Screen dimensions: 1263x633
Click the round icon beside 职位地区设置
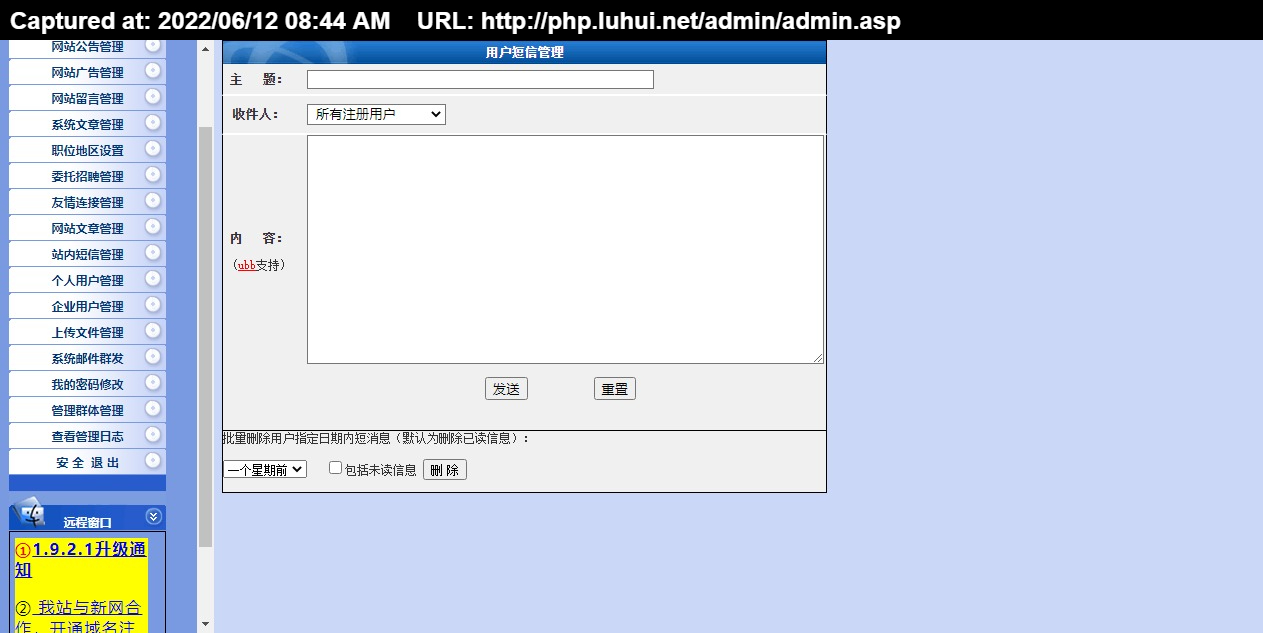click(153, 148)
